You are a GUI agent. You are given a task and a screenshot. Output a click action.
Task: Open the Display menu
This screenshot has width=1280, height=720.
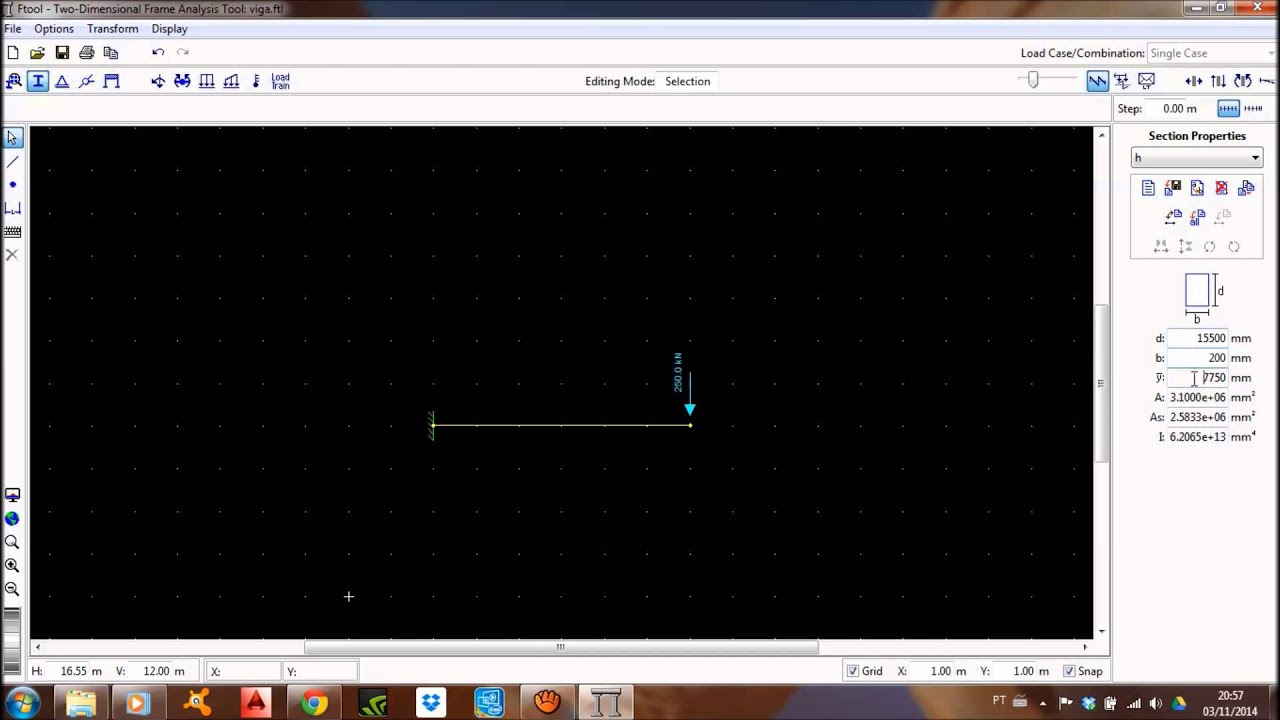pos(169,29)
